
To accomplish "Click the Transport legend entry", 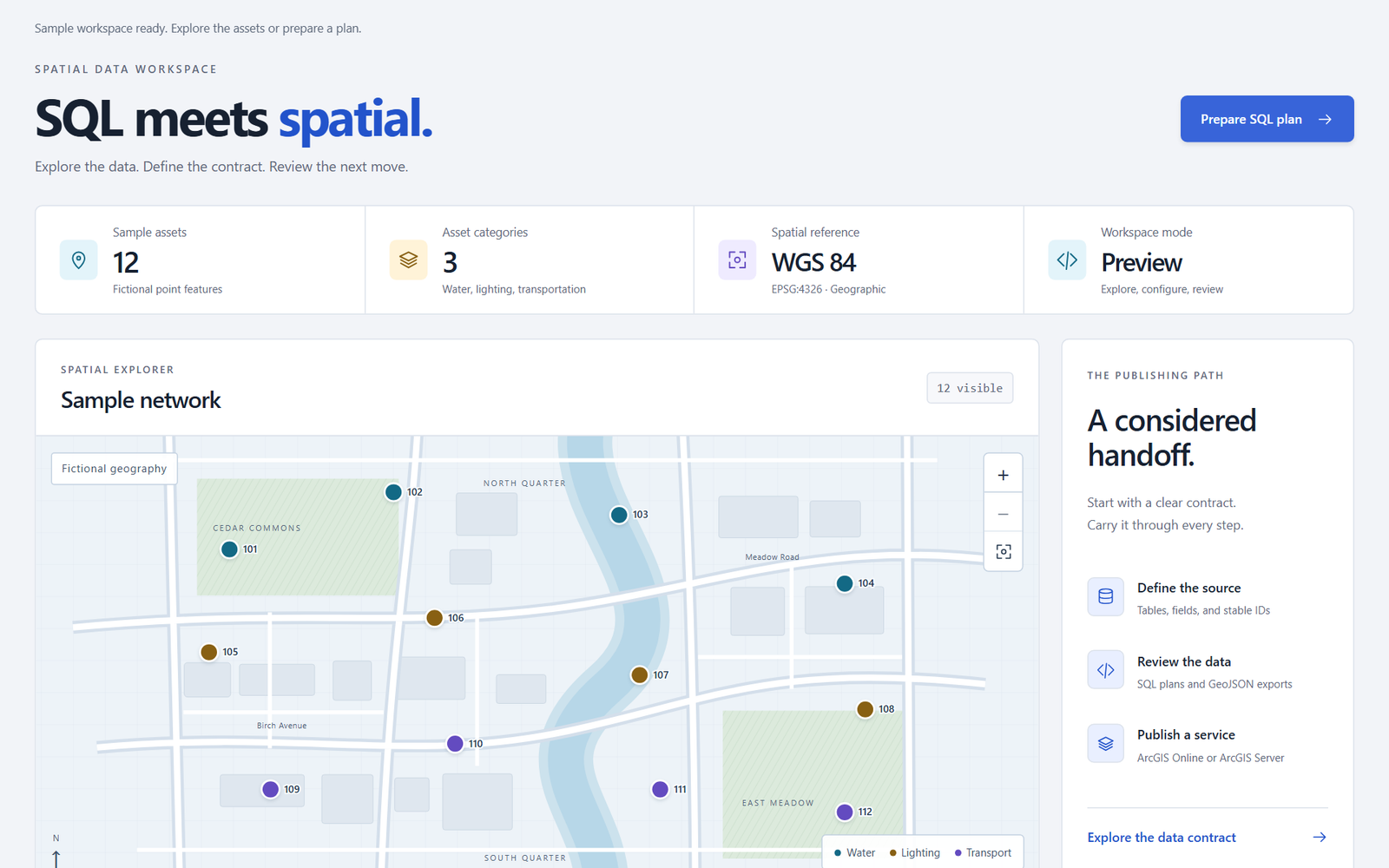I will pos(983,853).
